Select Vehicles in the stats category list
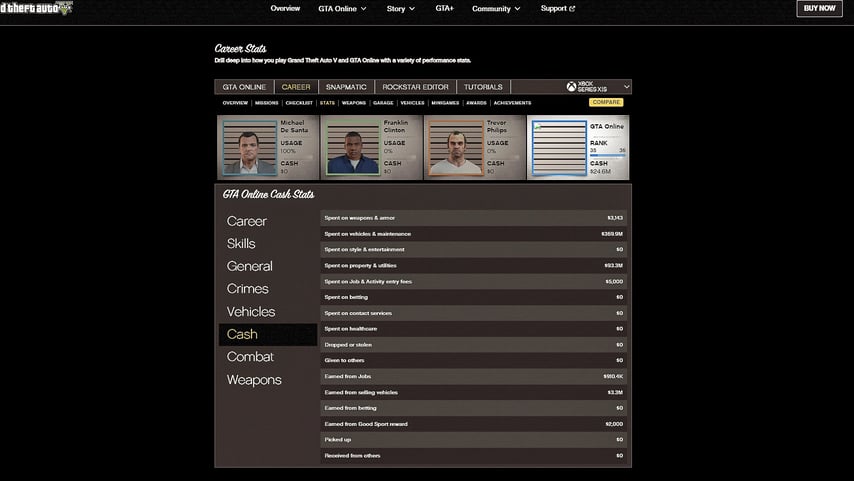The image size is (854, 481). pos(251,312)
